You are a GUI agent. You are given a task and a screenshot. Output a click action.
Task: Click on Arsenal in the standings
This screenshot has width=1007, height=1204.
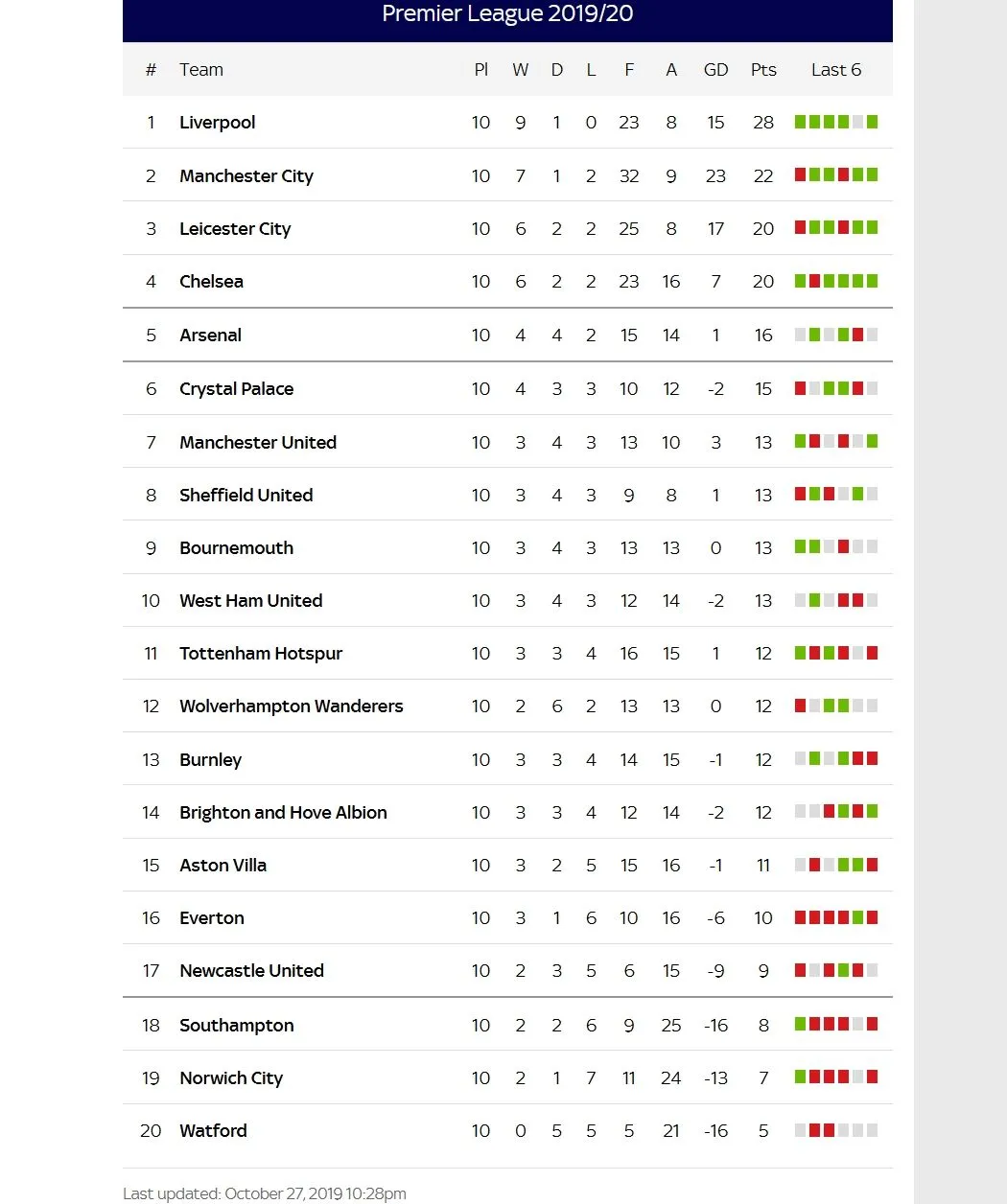click(210, 336)
